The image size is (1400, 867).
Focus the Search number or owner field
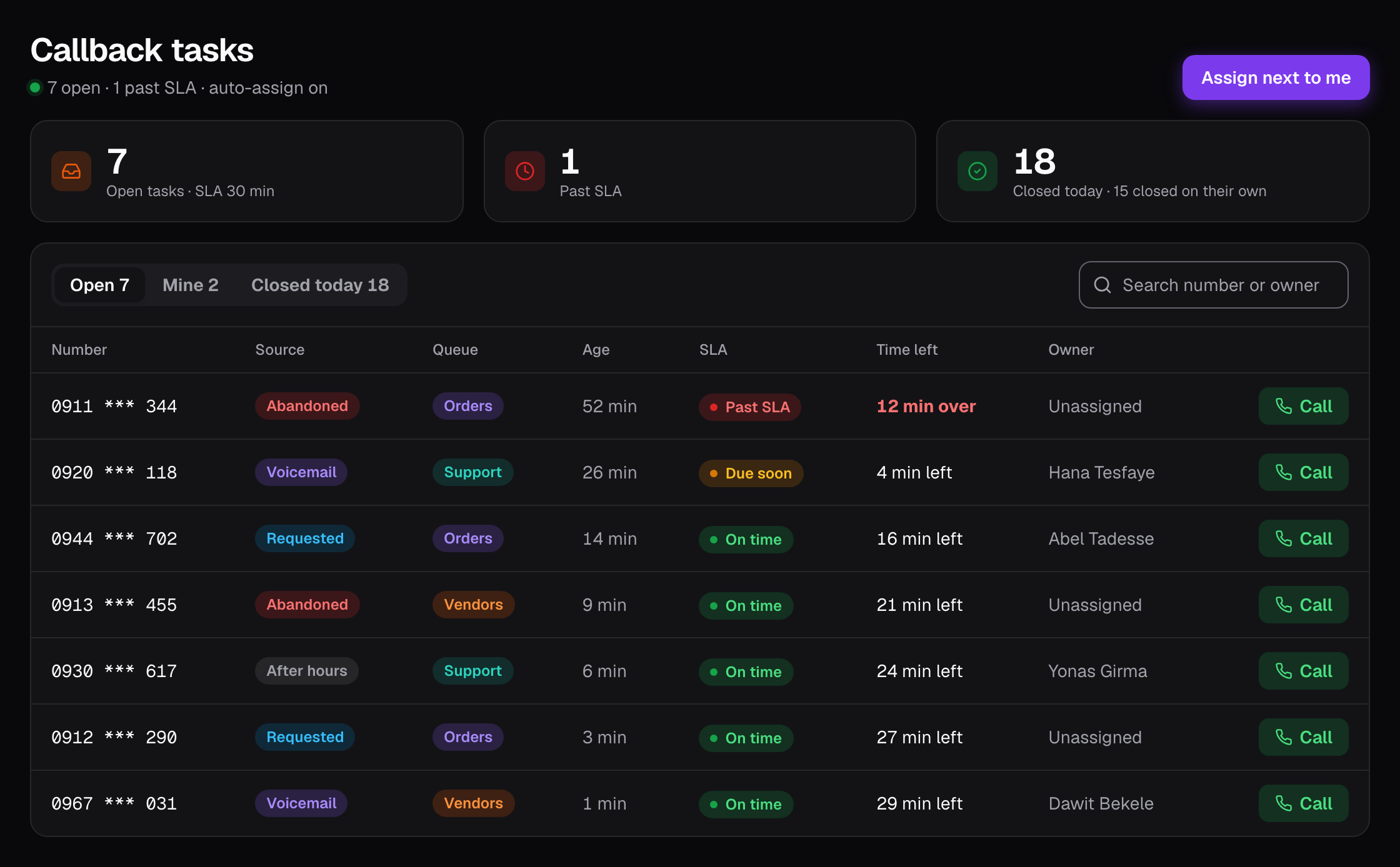(1213, 285)
